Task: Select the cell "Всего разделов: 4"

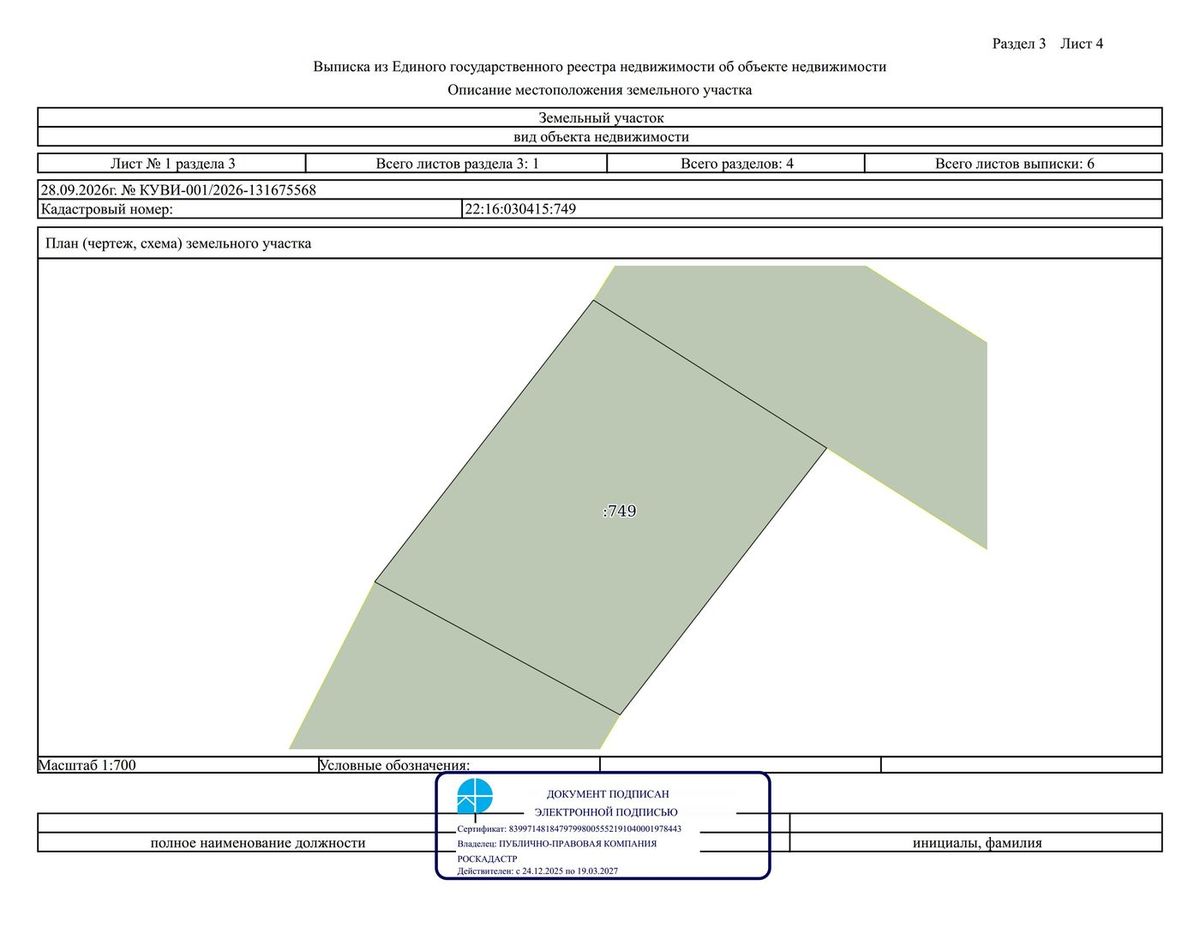Action: point(737,163)
